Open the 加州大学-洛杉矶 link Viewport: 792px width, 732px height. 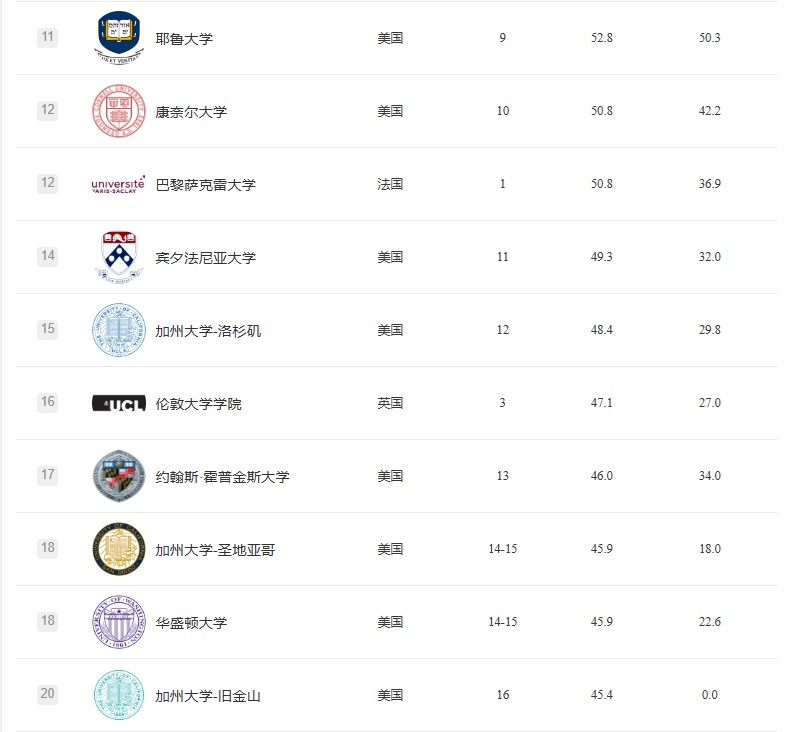click(x=208, y=331)
